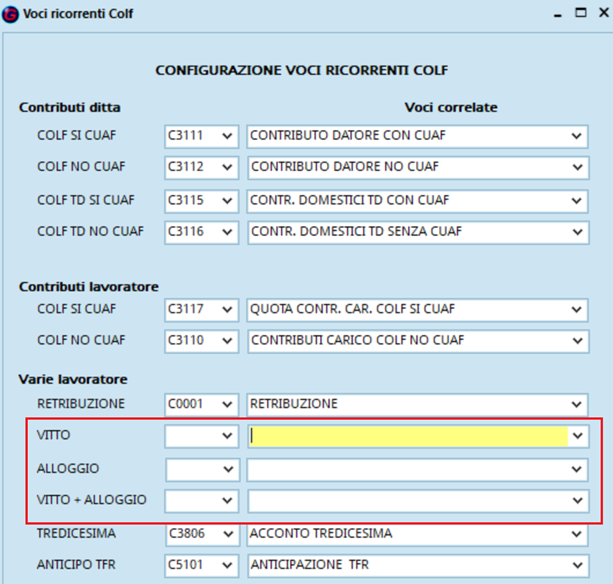Expand the CONTRIBUTO DATORE CON CUAF combo box
This screenshot has height=584, width=613.
(x=576, y=136)
